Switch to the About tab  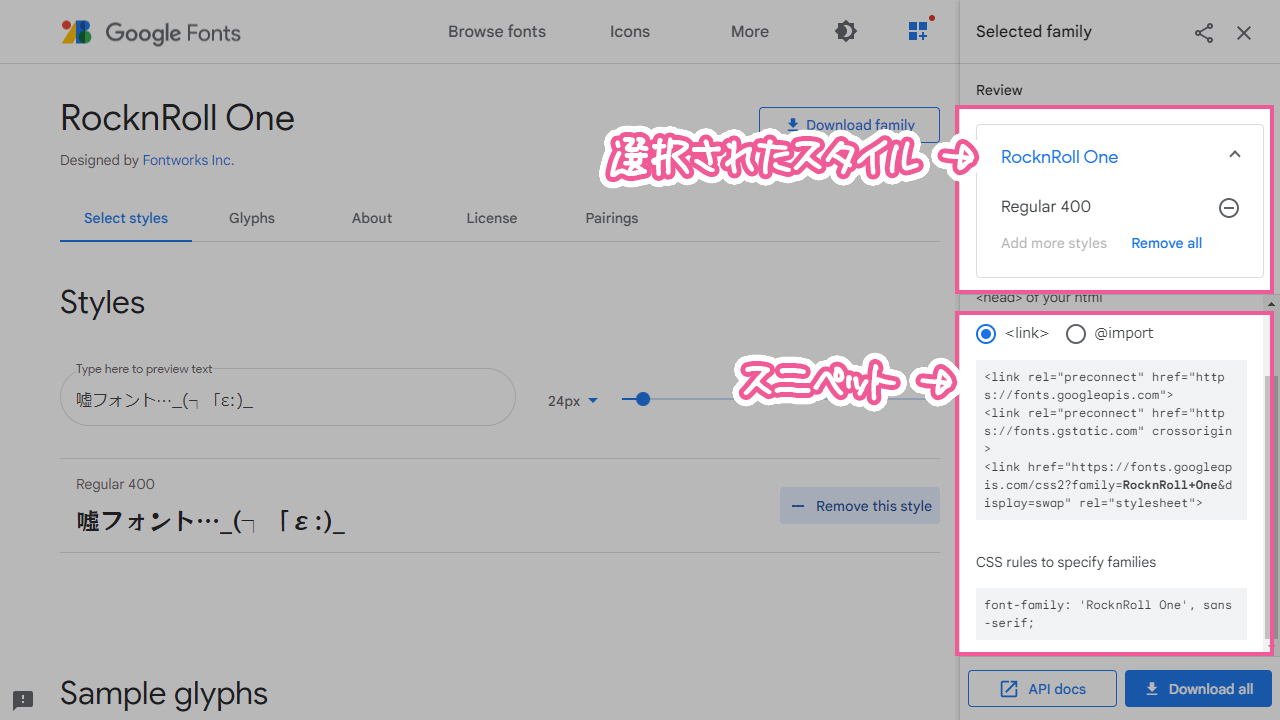(x=372, y=218)
